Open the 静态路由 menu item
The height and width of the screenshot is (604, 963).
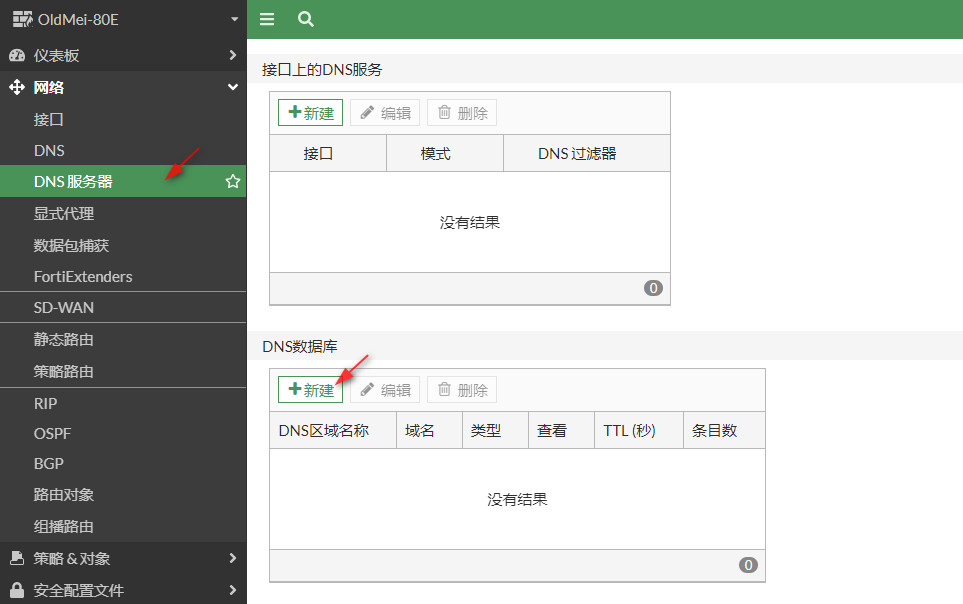click(123, 339)
